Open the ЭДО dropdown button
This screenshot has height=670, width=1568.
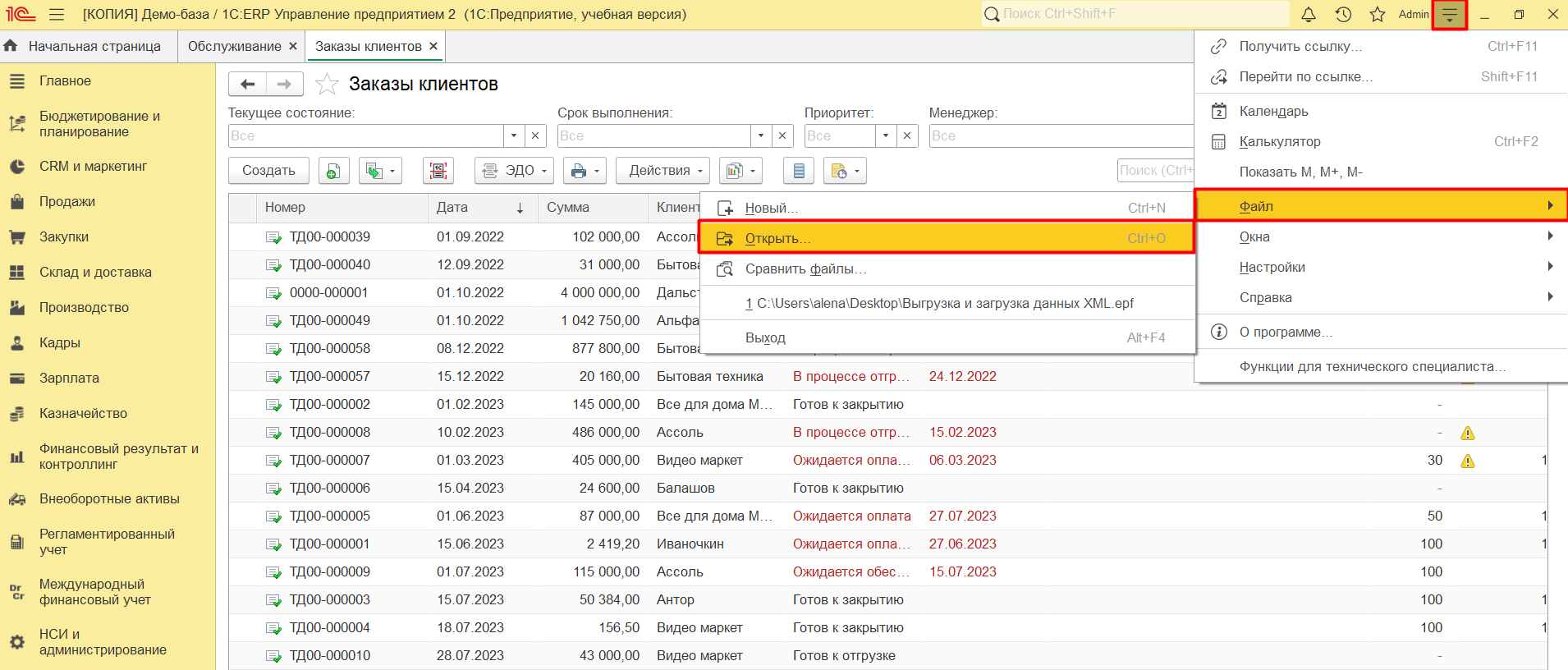[514, 171]
